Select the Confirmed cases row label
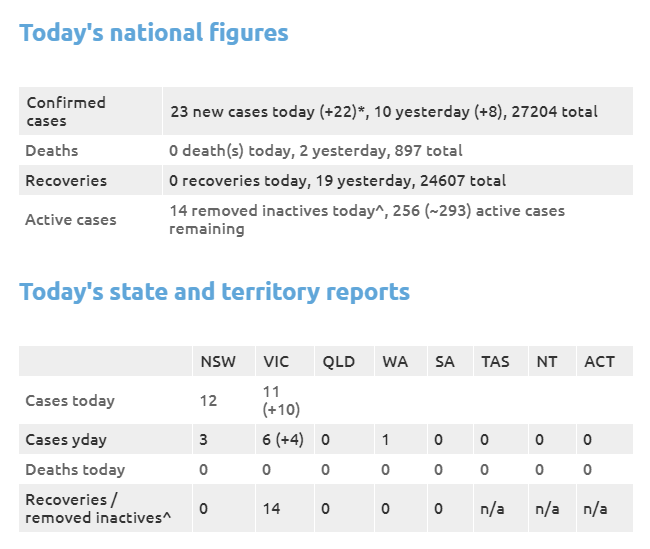The width and height of the screenshot is (650, 549). (66, 112)
